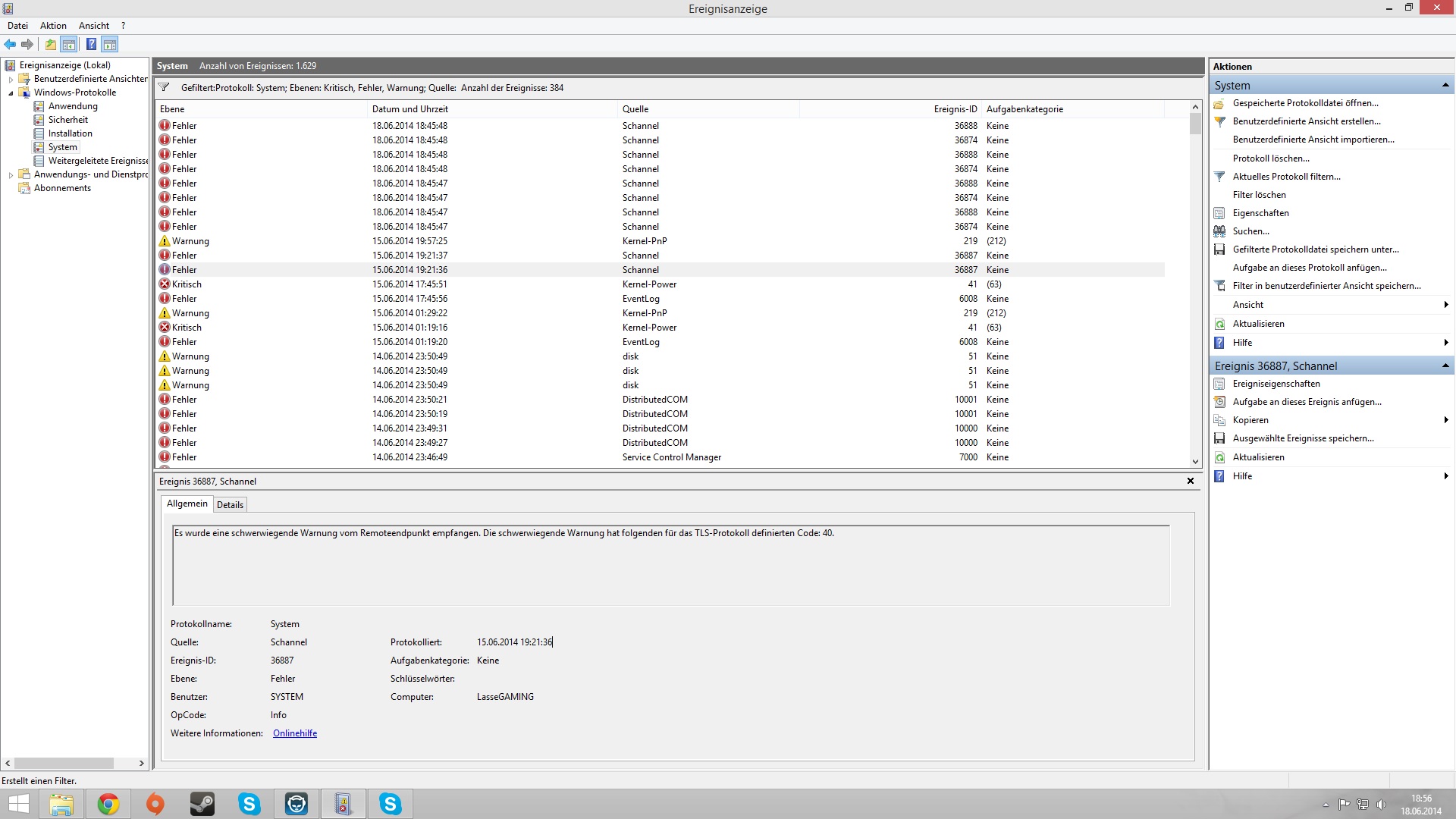
Task: Click the funnel icon next to 'Aktuelles Protokoll filtern...'
Action: click(x=1219, y=177)
